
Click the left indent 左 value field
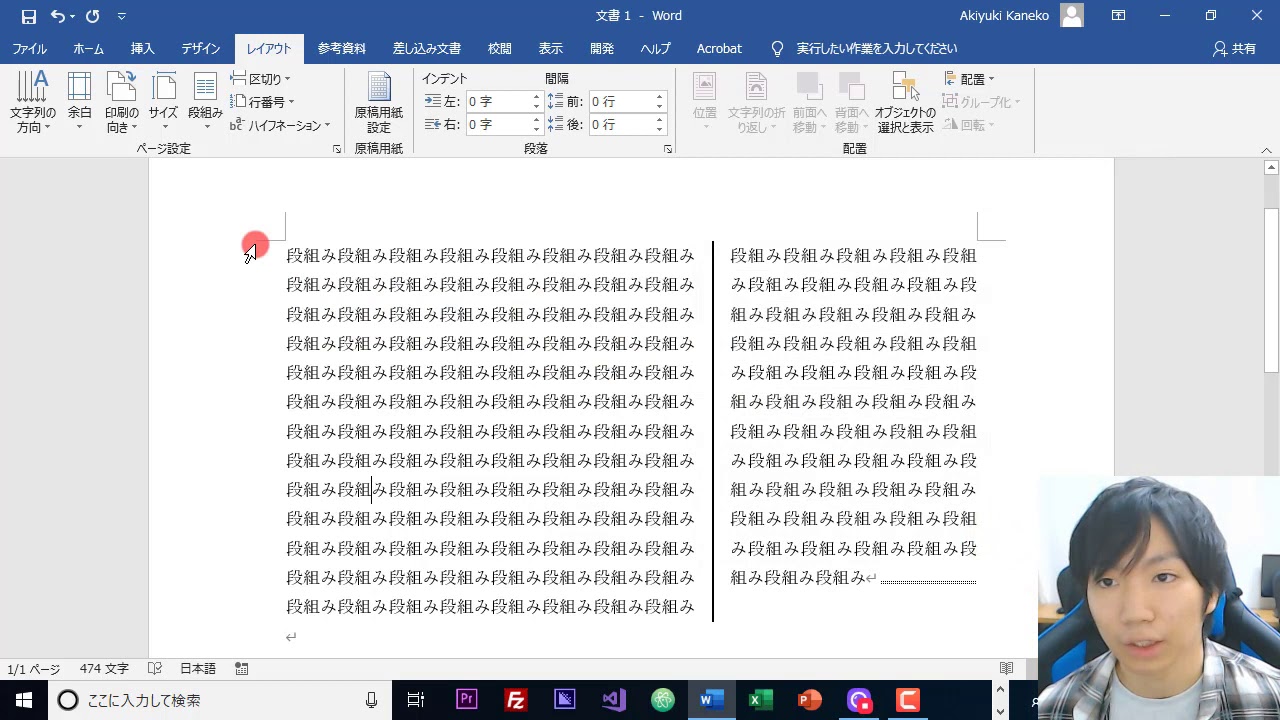coord(497,101)
